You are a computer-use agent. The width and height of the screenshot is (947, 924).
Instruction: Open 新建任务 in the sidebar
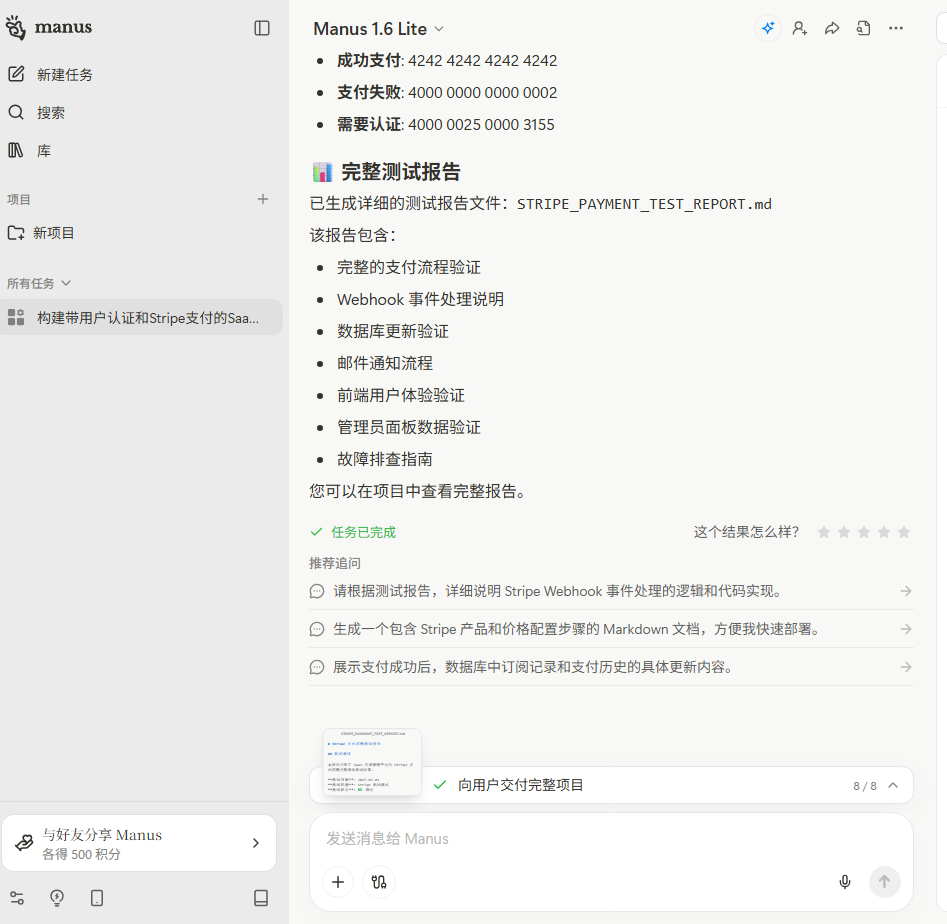[x=64, y=75]
